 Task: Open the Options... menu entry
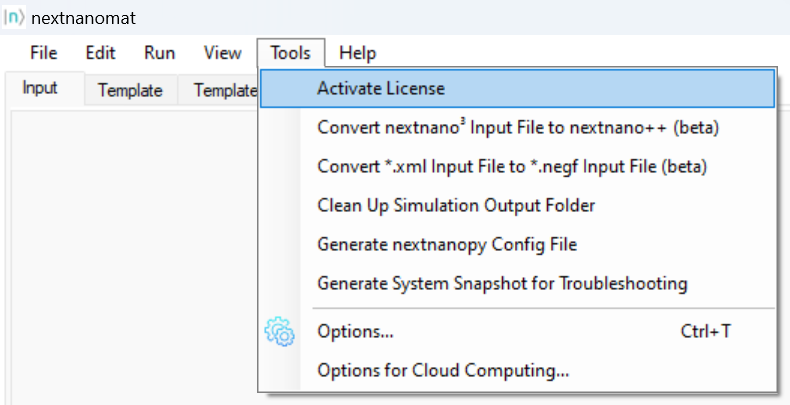(x=355, y=331)
